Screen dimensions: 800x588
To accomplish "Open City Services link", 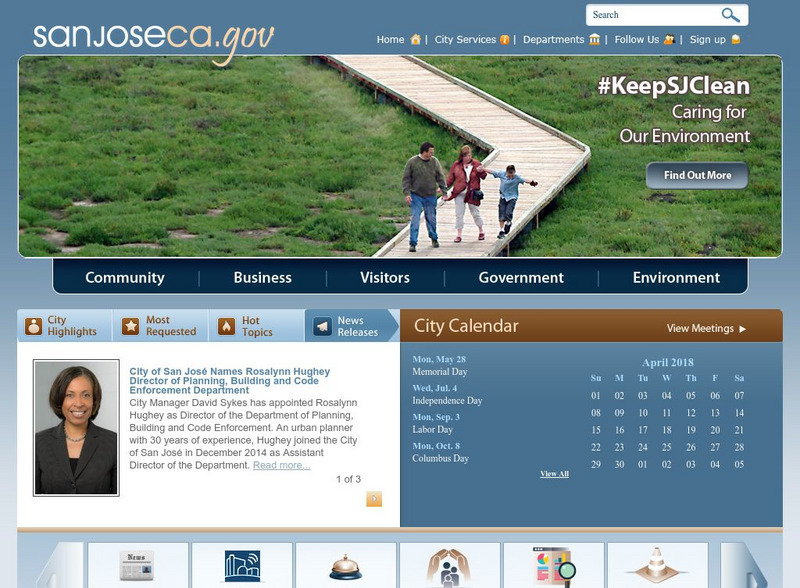I will 465,39.
